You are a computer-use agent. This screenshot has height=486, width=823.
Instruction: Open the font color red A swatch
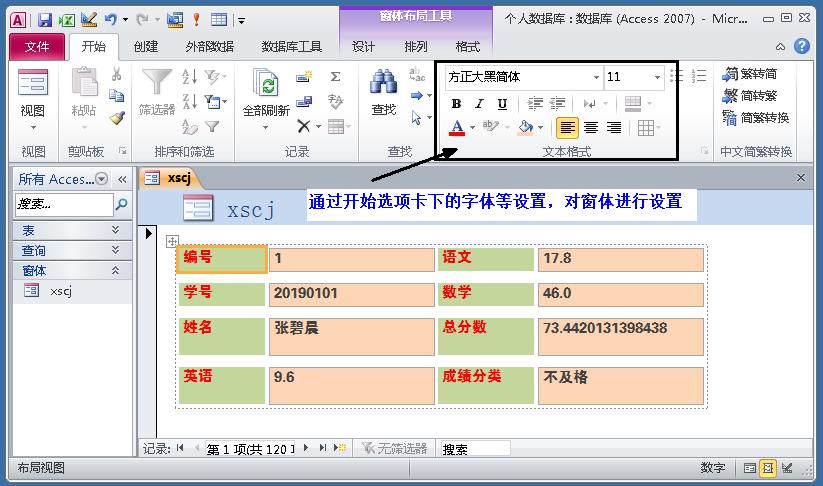(457, 128)
